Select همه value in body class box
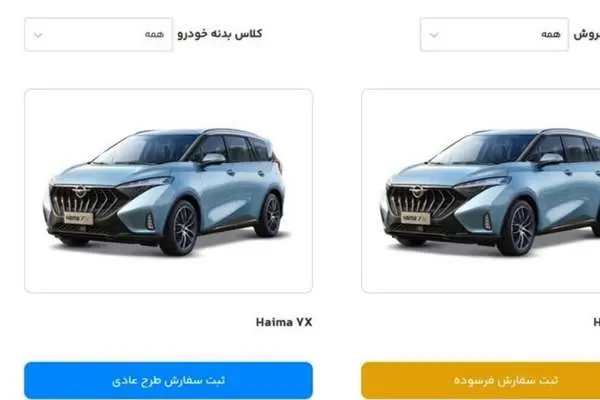 click(154, 34)
